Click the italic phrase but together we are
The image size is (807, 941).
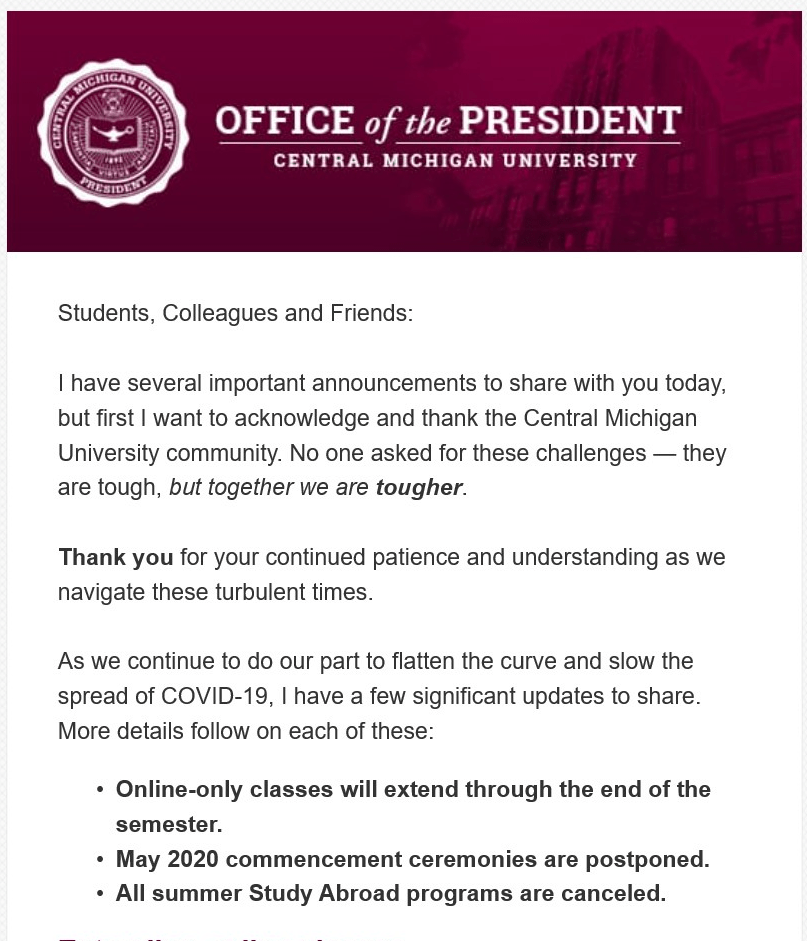pos(270,488)
